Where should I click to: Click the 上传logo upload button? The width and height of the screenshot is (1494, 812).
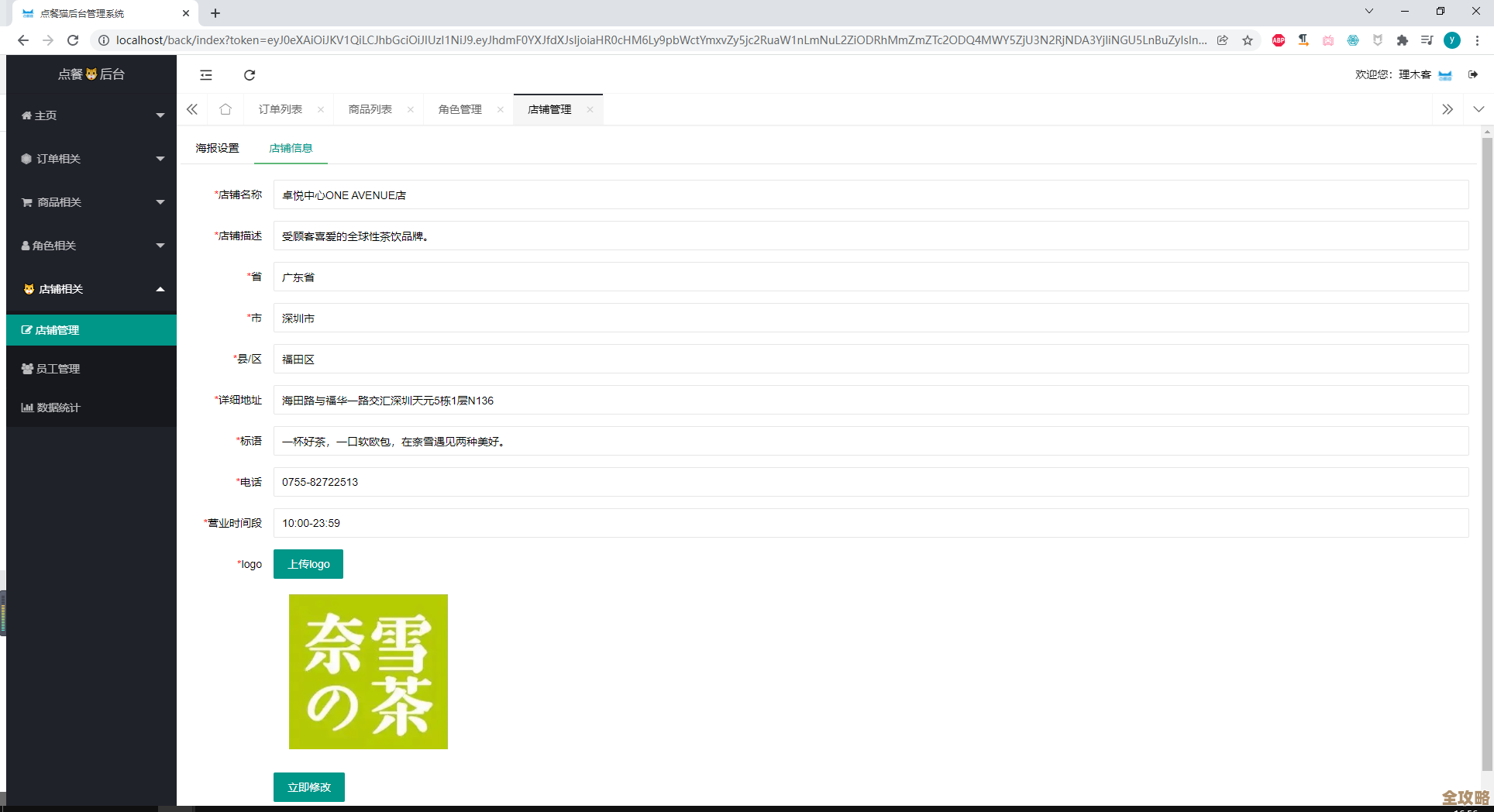pyautogui.click(x=308, y=564)
